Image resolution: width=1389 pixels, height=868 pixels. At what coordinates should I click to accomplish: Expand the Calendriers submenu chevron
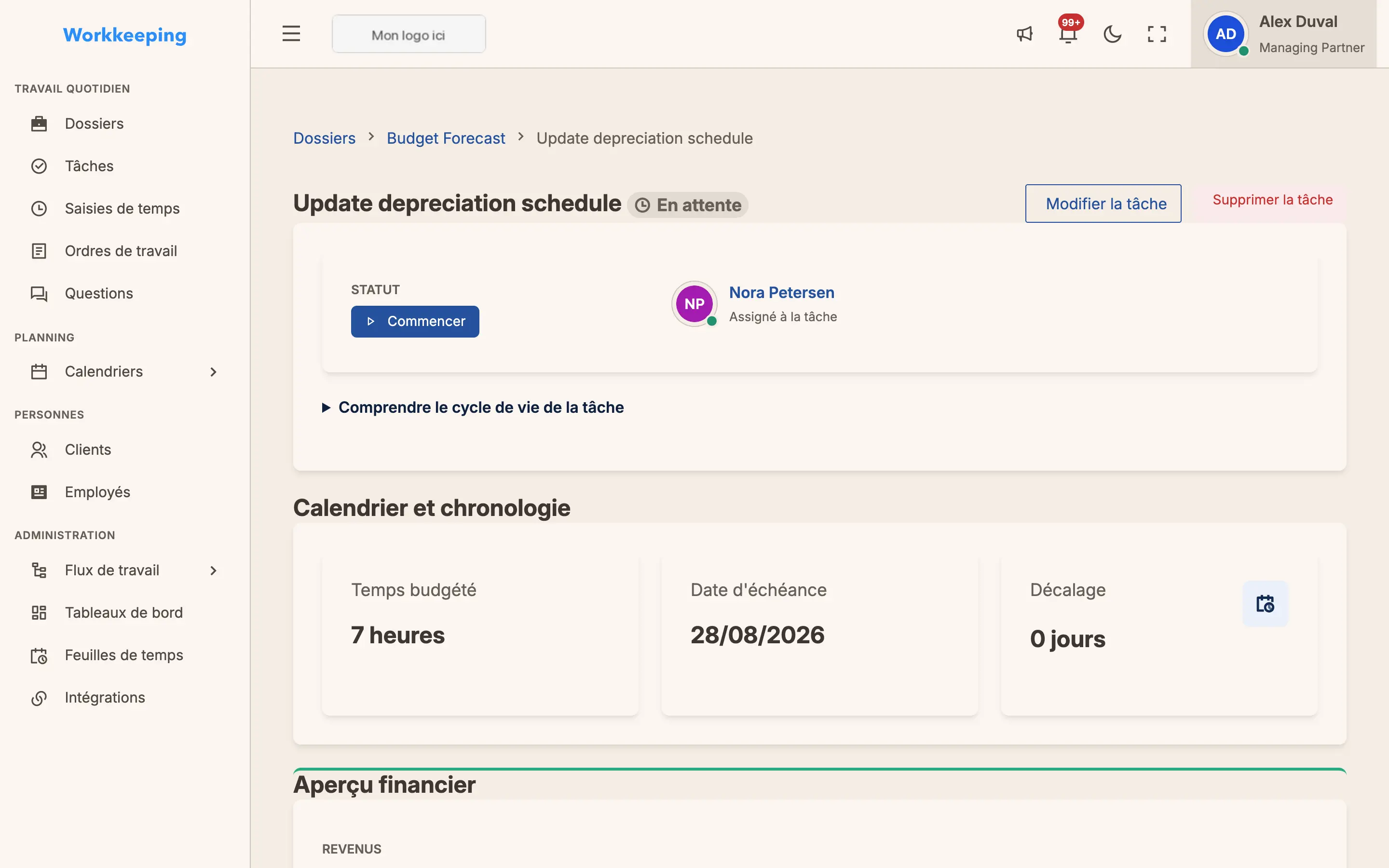pos(214,372)
